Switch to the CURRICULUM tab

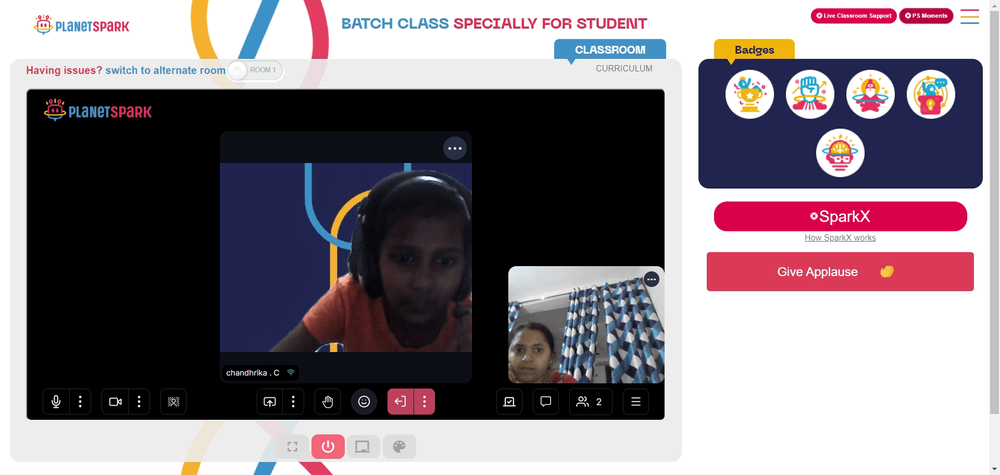coord(624,68)
